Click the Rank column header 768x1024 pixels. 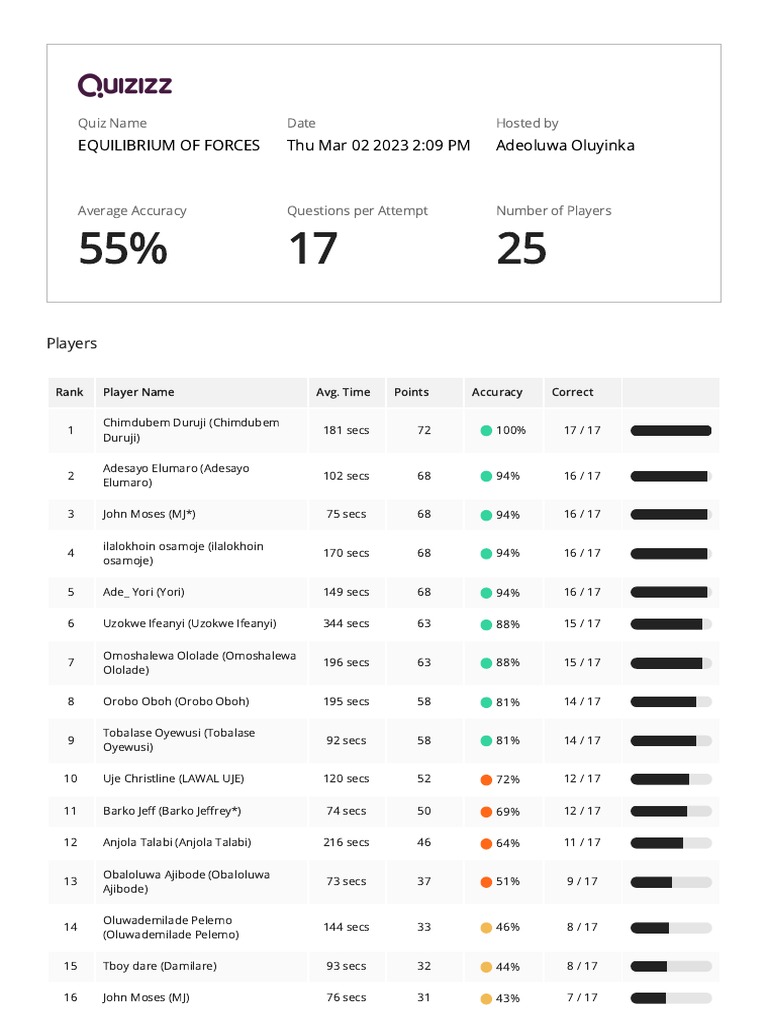[71, 392]
